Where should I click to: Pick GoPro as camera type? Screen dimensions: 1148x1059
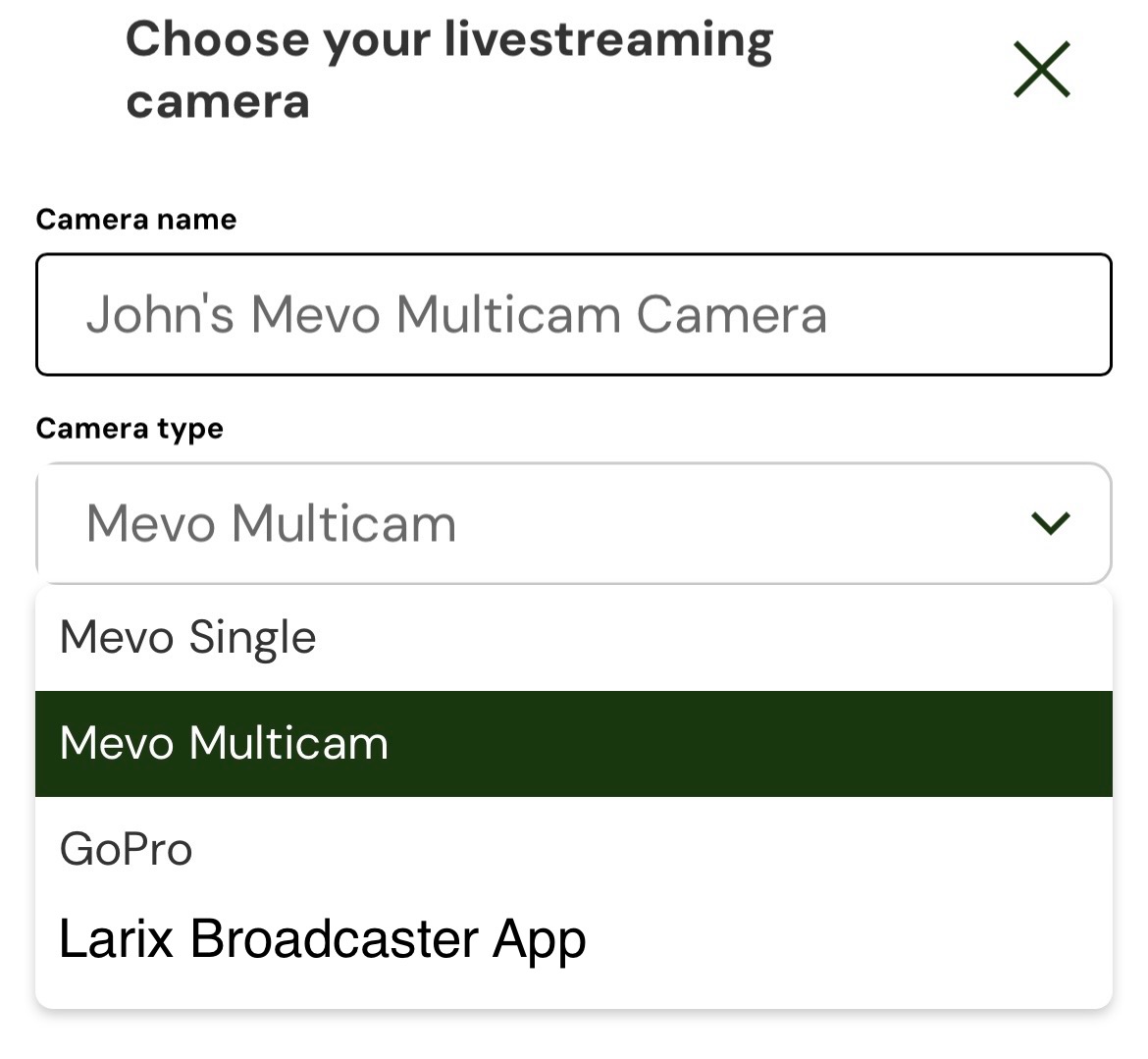(574, 849)
